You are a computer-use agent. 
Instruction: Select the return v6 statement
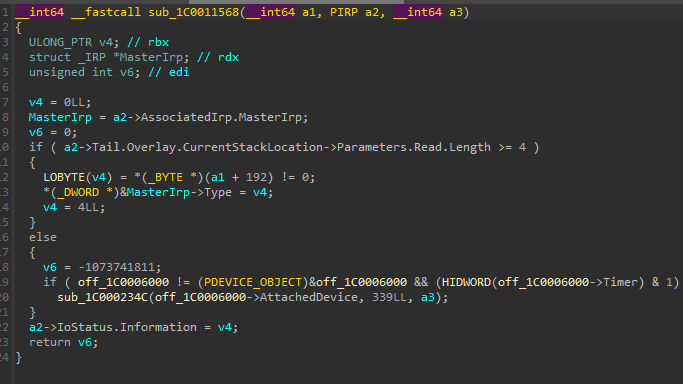(x=64, y=342)
